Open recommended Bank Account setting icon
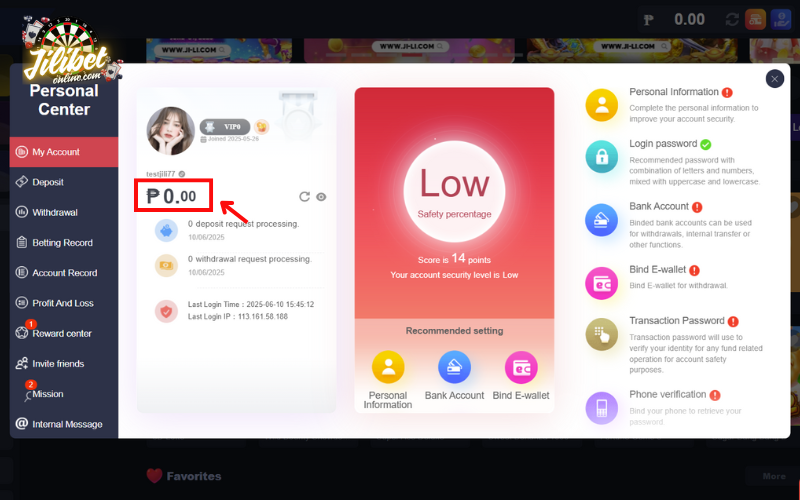Image resolution: width=800 pixels, height=500 pixels. [454, 367]
